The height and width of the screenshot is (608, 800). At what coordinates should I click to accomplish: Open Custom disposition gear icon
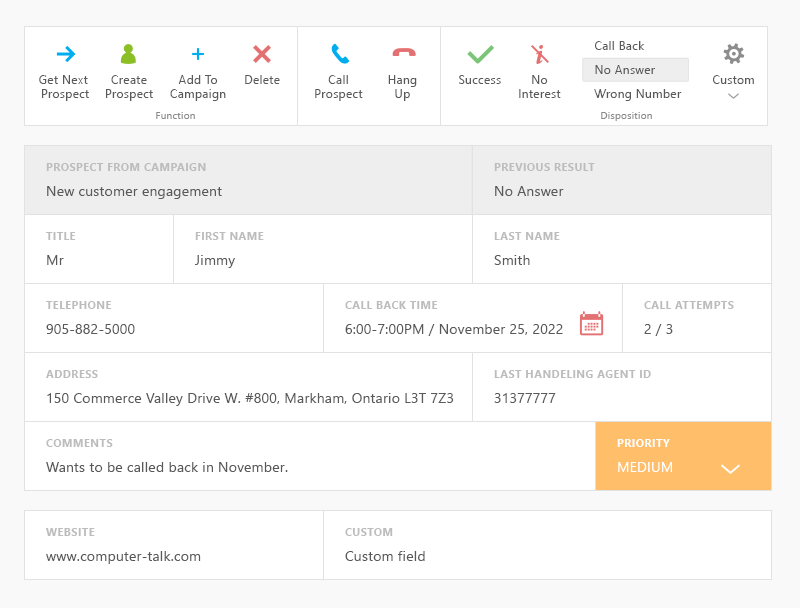point(734,54)
